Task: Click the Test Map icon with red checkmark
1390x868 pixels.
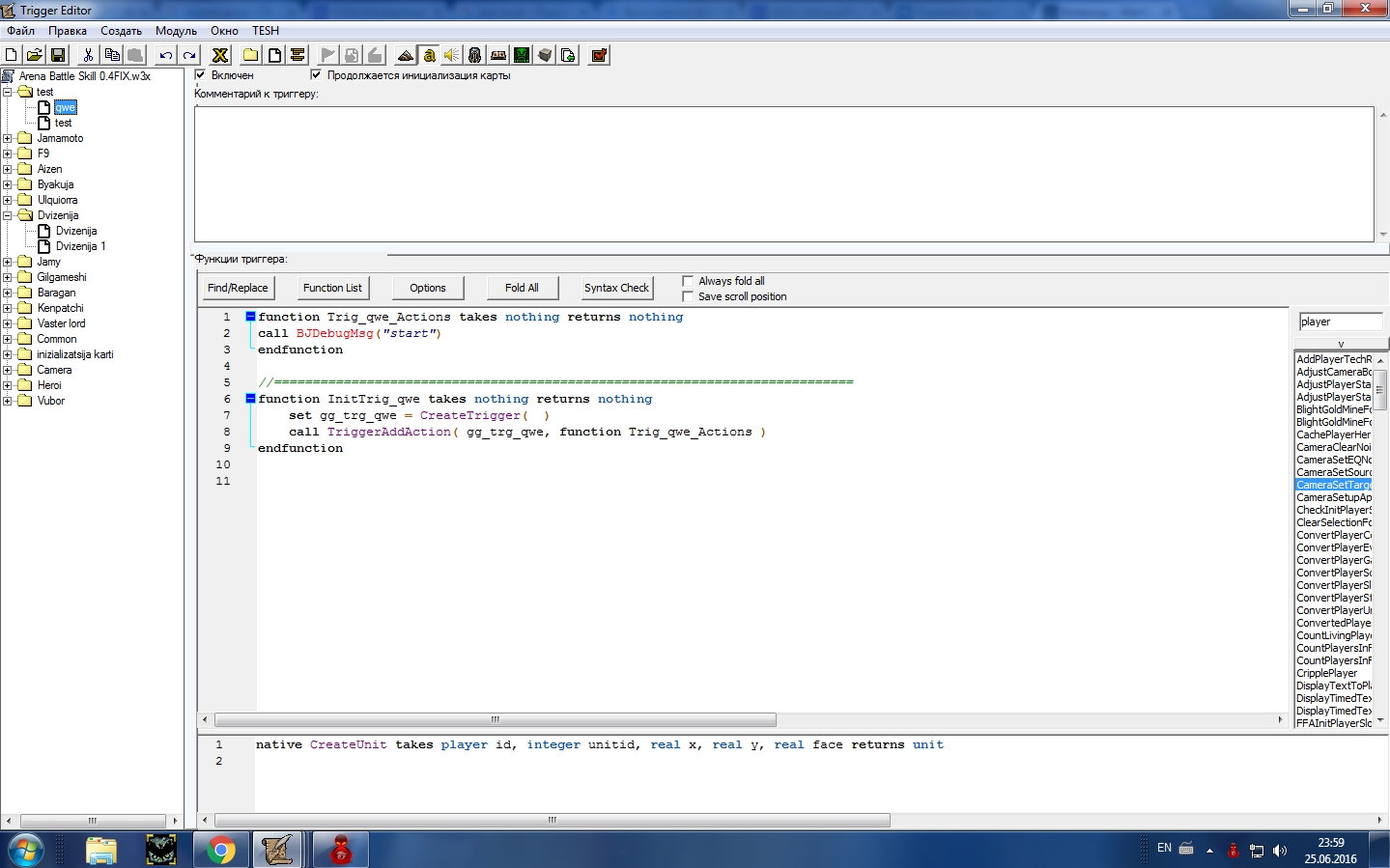Action: pos(599,56)
